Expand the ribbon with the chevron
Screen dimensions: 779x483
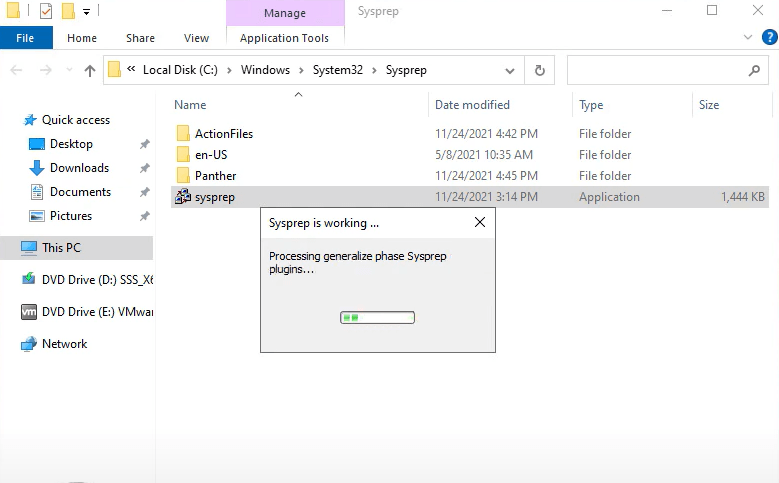click(748, 37)
